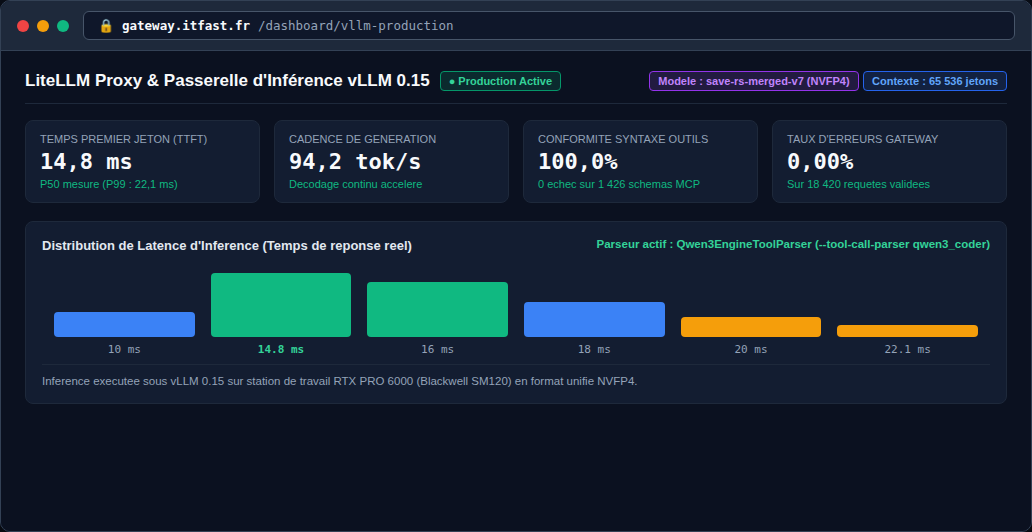This screenshot has height=532, width=1032.
Task: Click the lock icon in address bar
Action: (106, 26)
